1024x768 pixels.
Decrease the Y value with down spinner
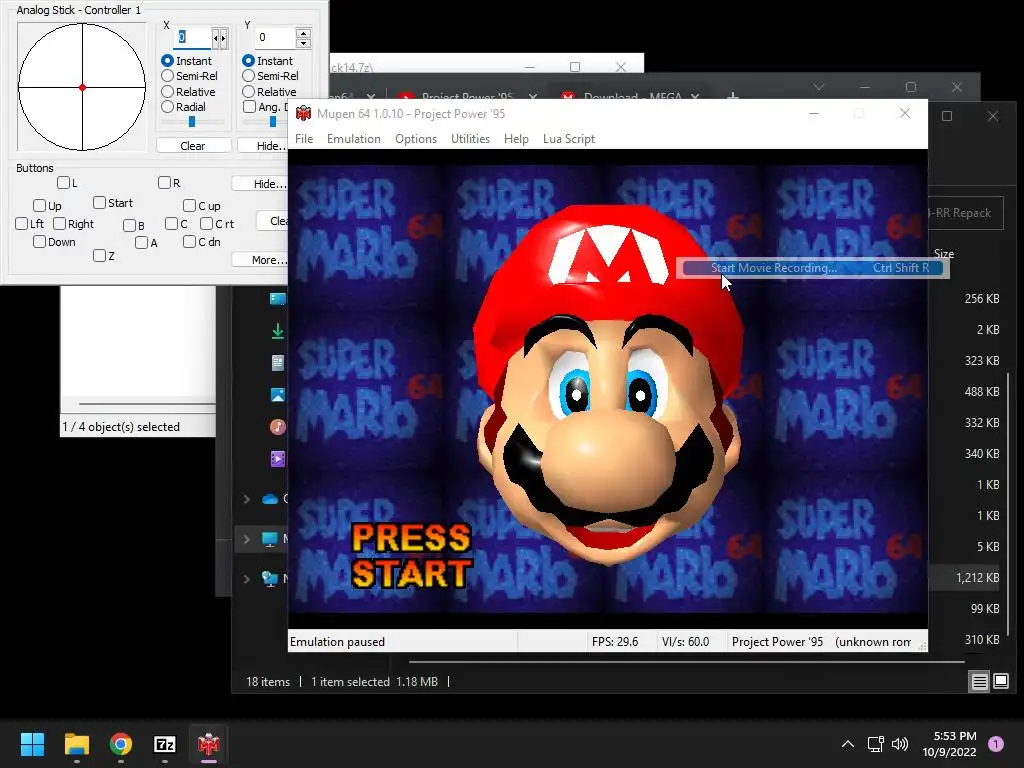303,43
